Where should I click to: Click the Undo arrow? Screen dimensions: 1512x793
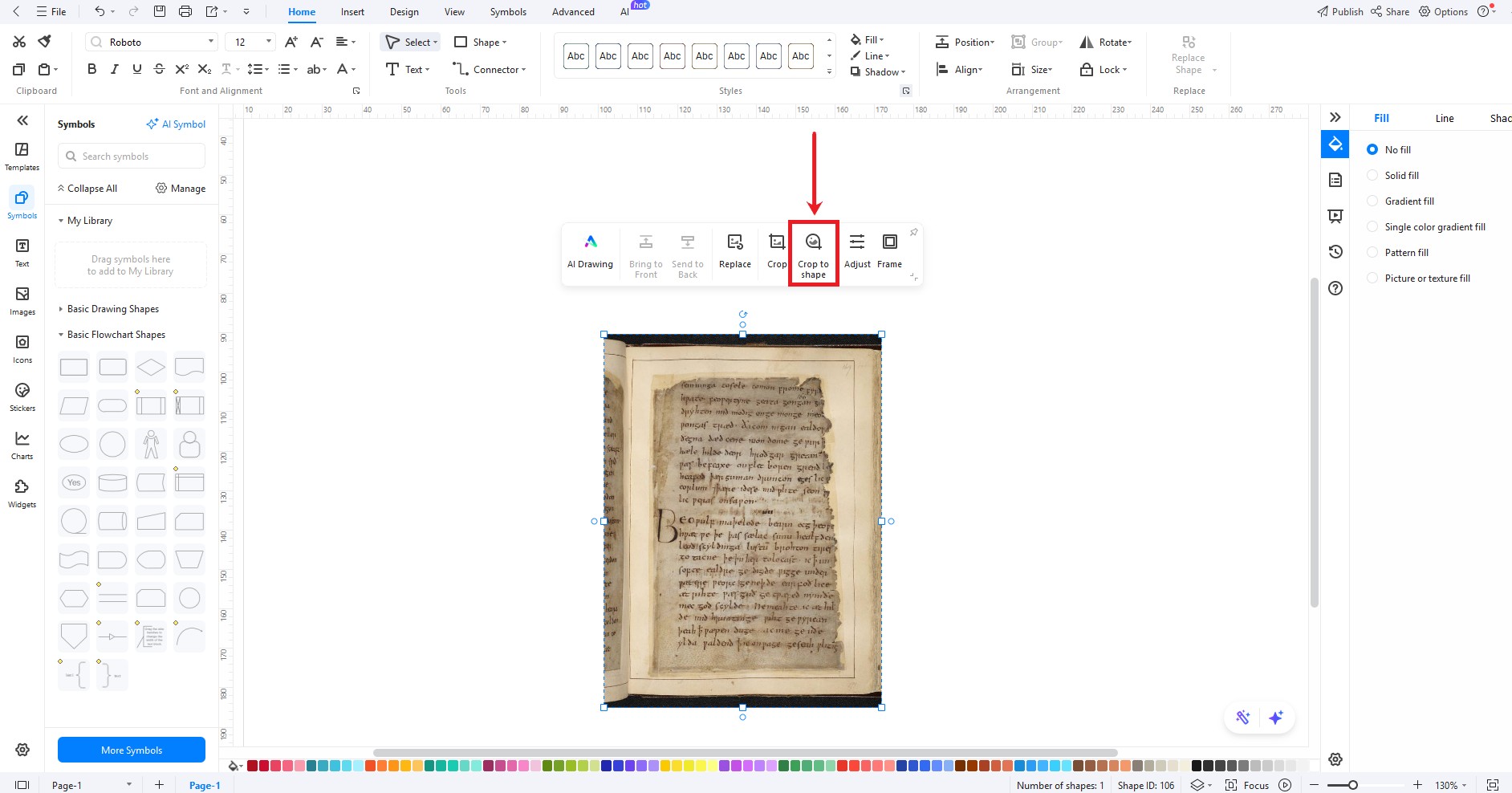pos(100,11)
